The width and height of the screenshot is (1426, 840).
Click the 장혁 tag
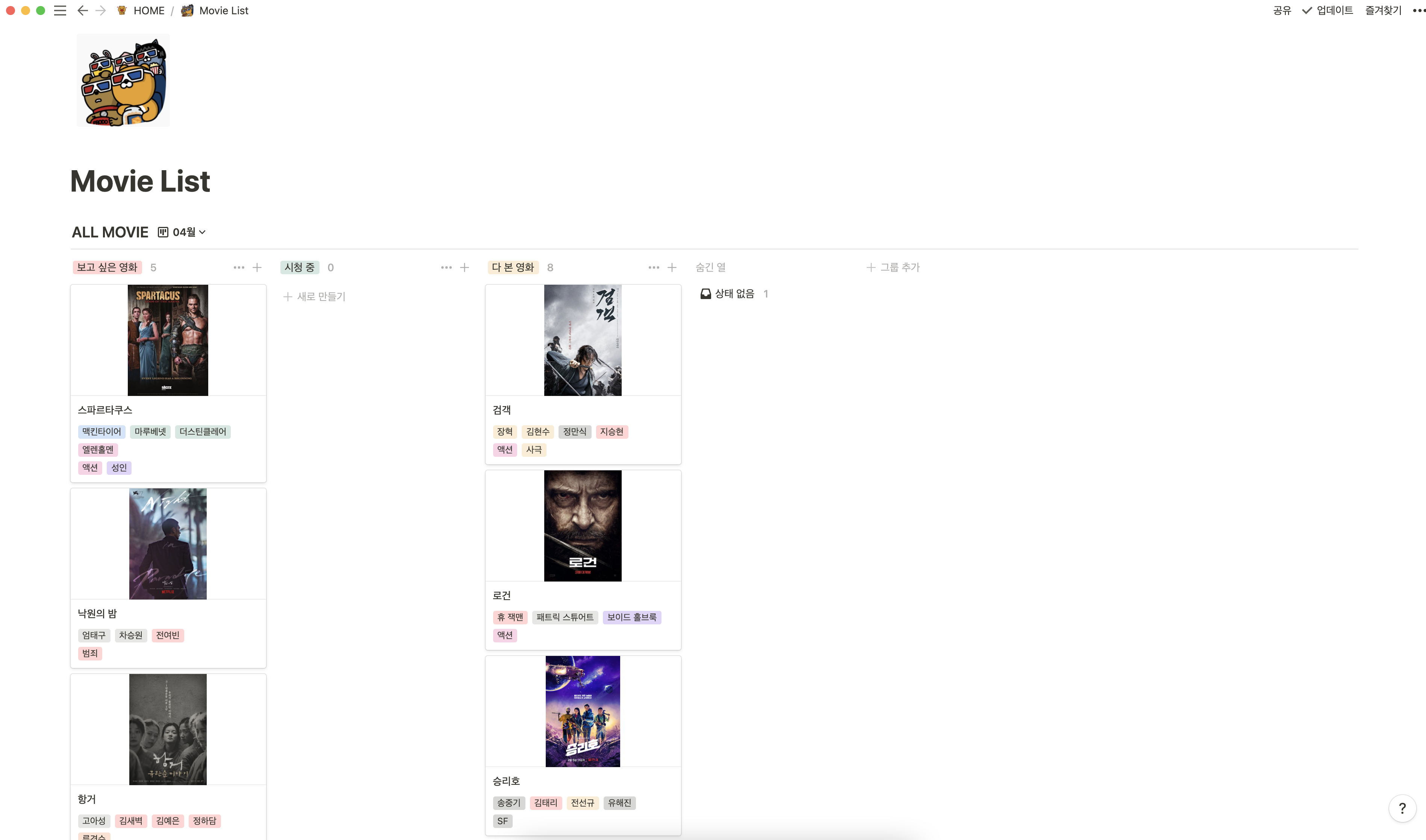pos(505,432)
